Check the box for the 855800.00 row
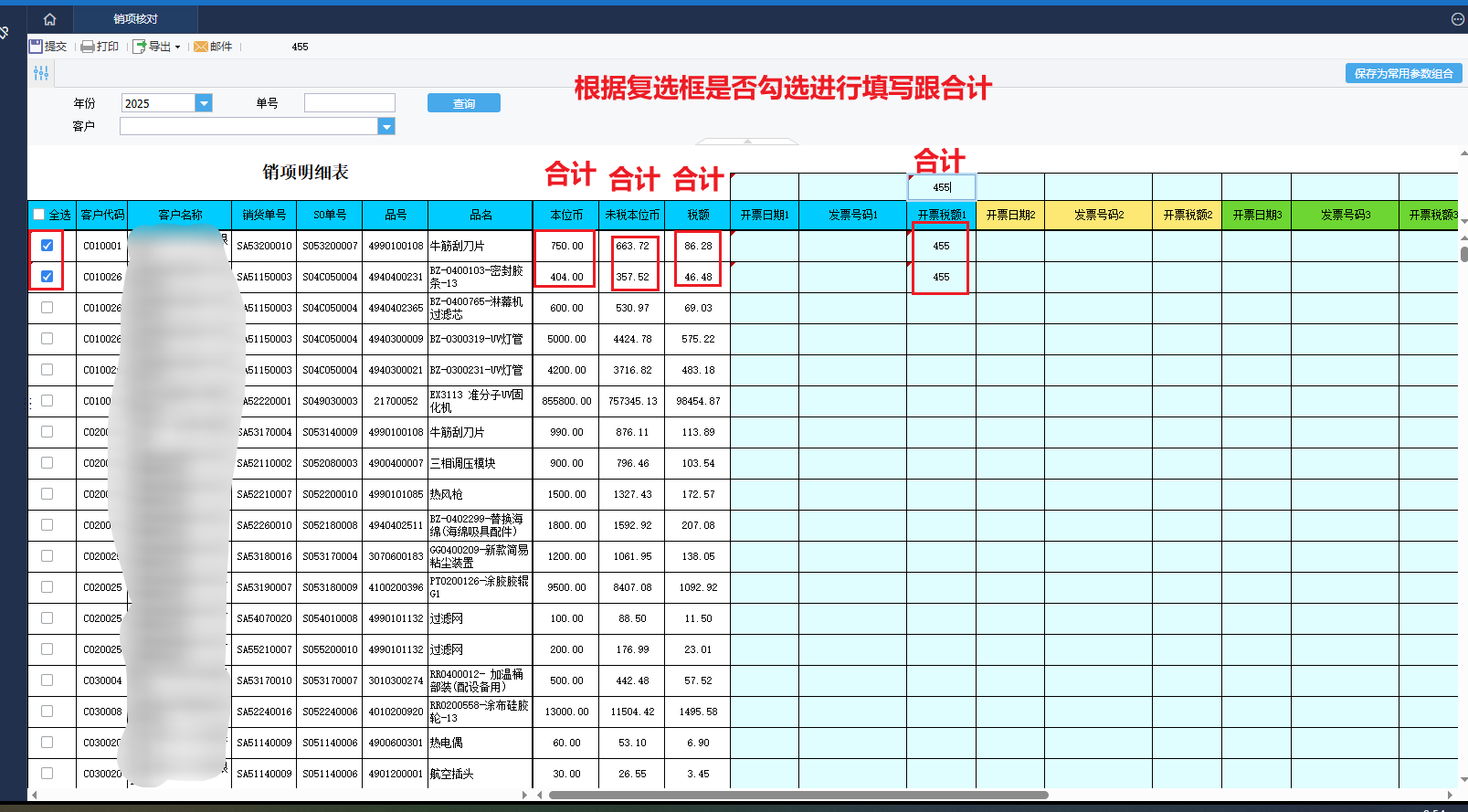 click(x=47, y=400)
